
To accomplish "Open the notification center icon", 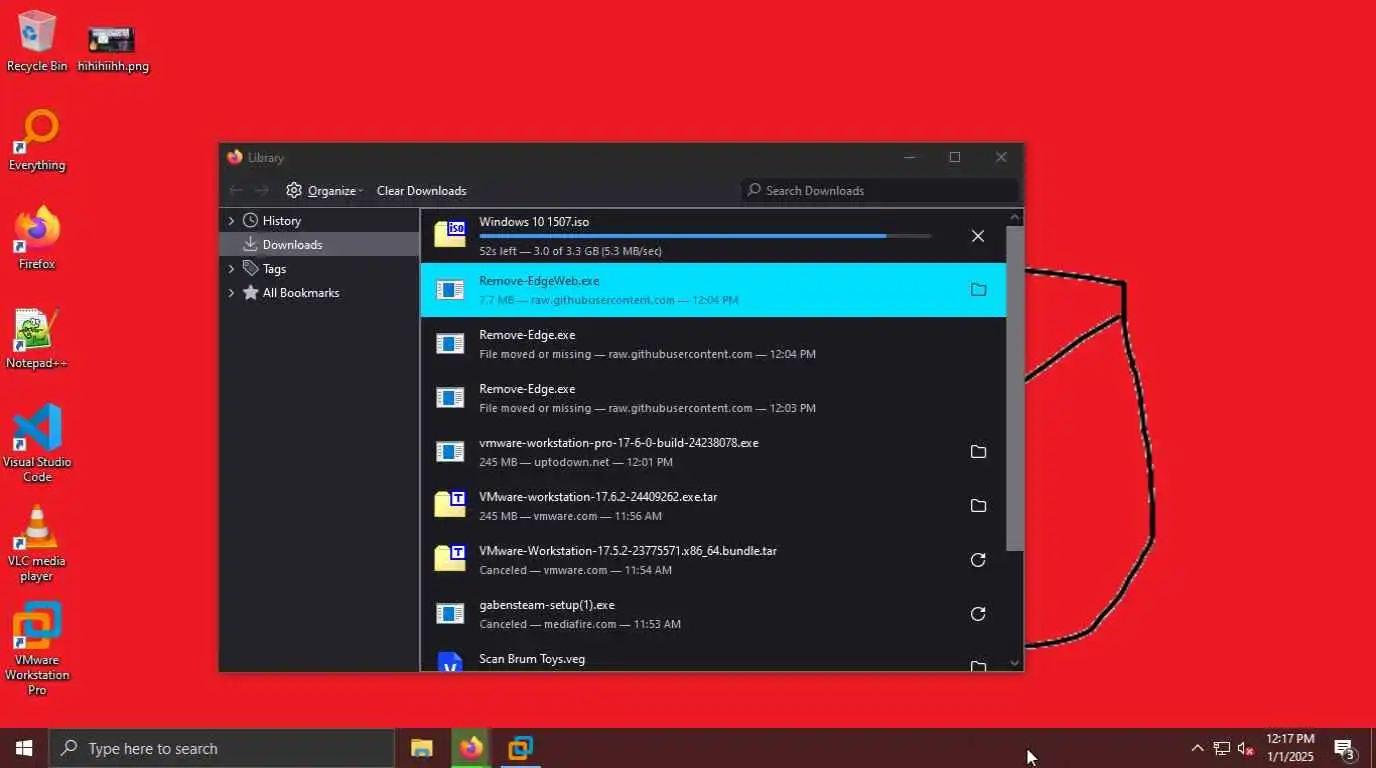I will tap(1344, 749).
